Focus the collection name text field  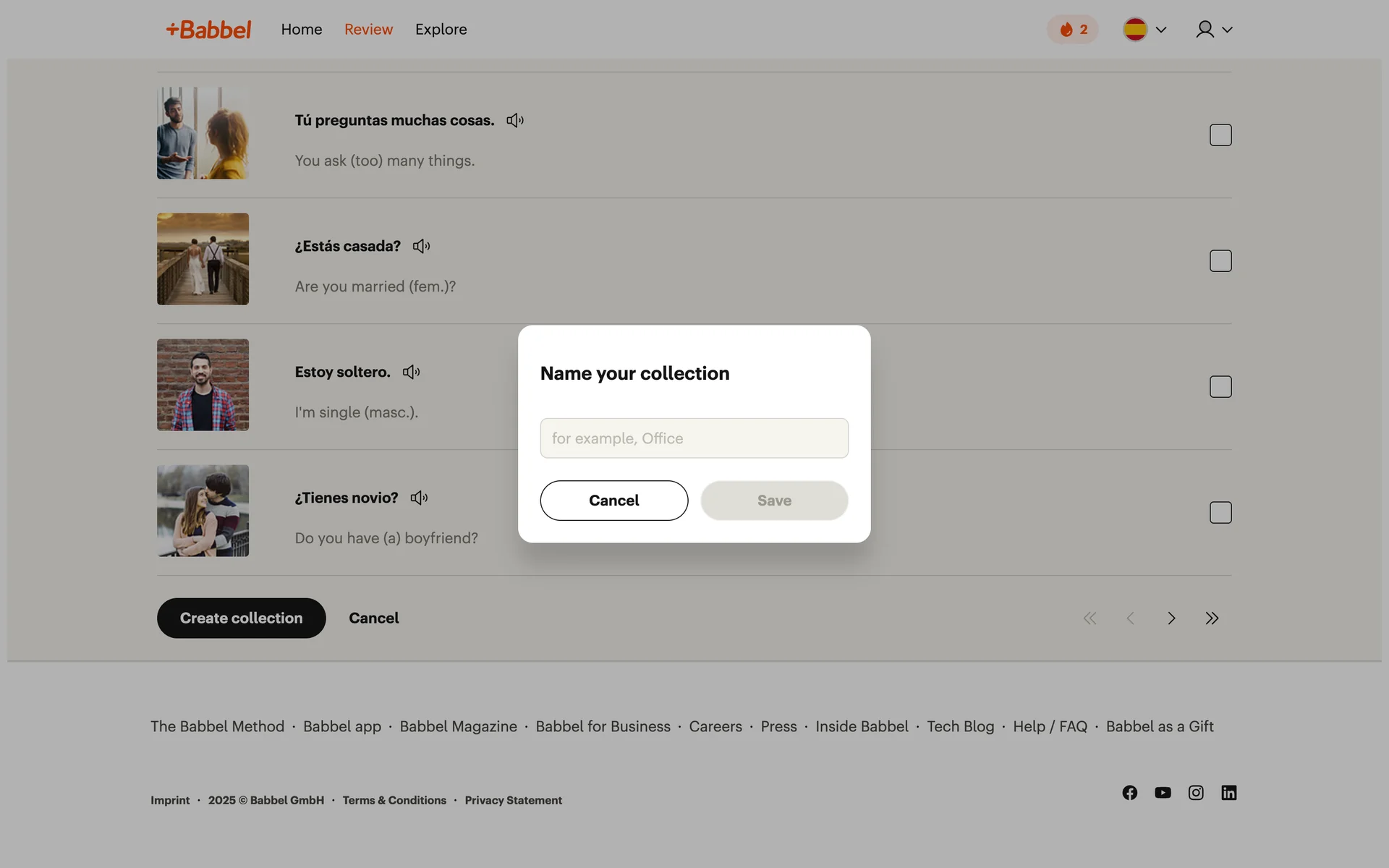point(694,438)
